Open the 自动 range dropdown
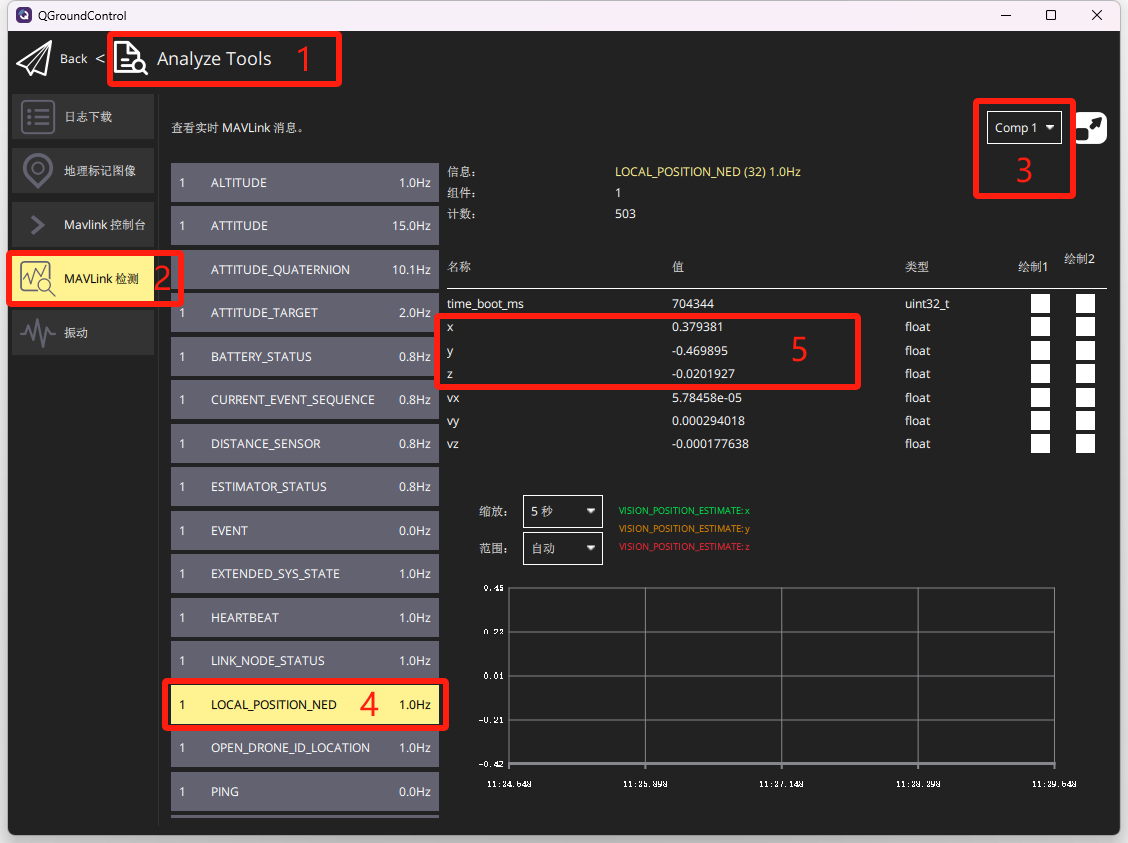The image size is (1128, 843). (x=563, y=548)
